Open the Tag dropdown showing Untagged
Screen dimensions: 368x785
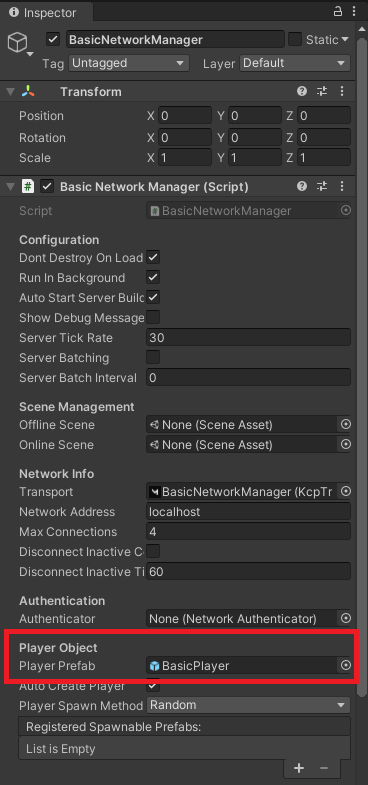129,63
